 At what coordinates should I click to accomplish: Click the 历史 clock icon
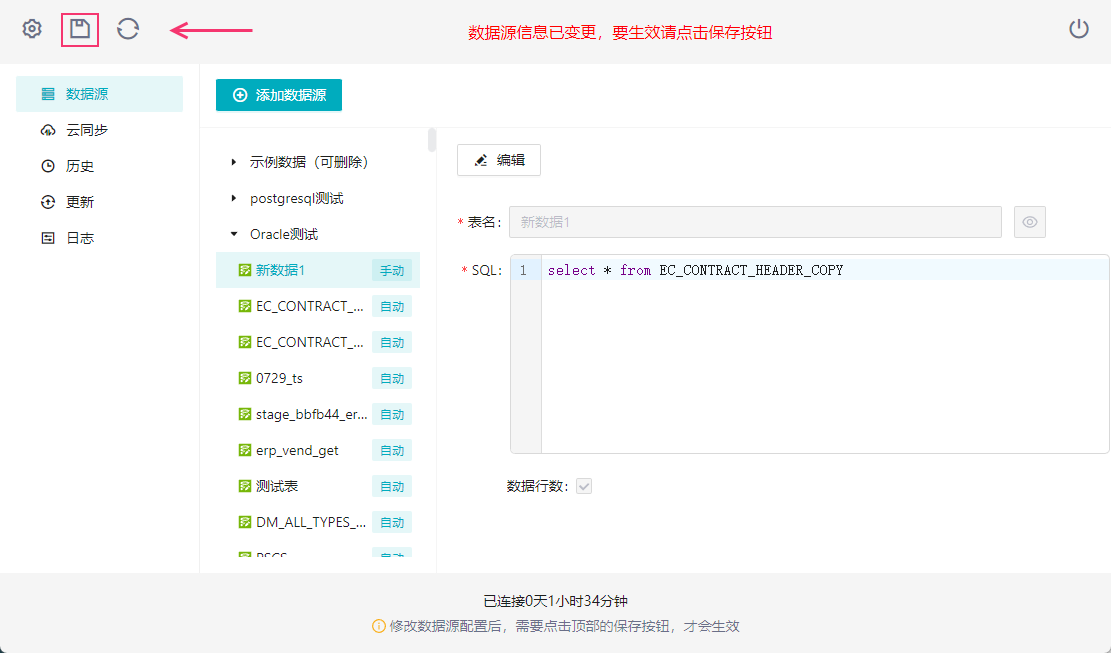48,166
